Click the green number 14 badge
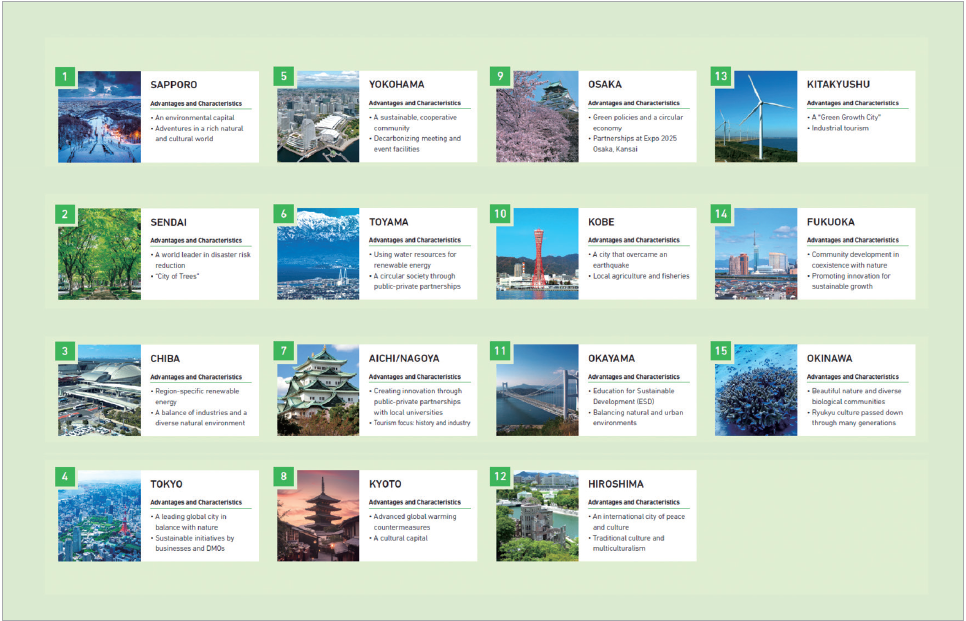966x621 pixels. tap(722, 214)
